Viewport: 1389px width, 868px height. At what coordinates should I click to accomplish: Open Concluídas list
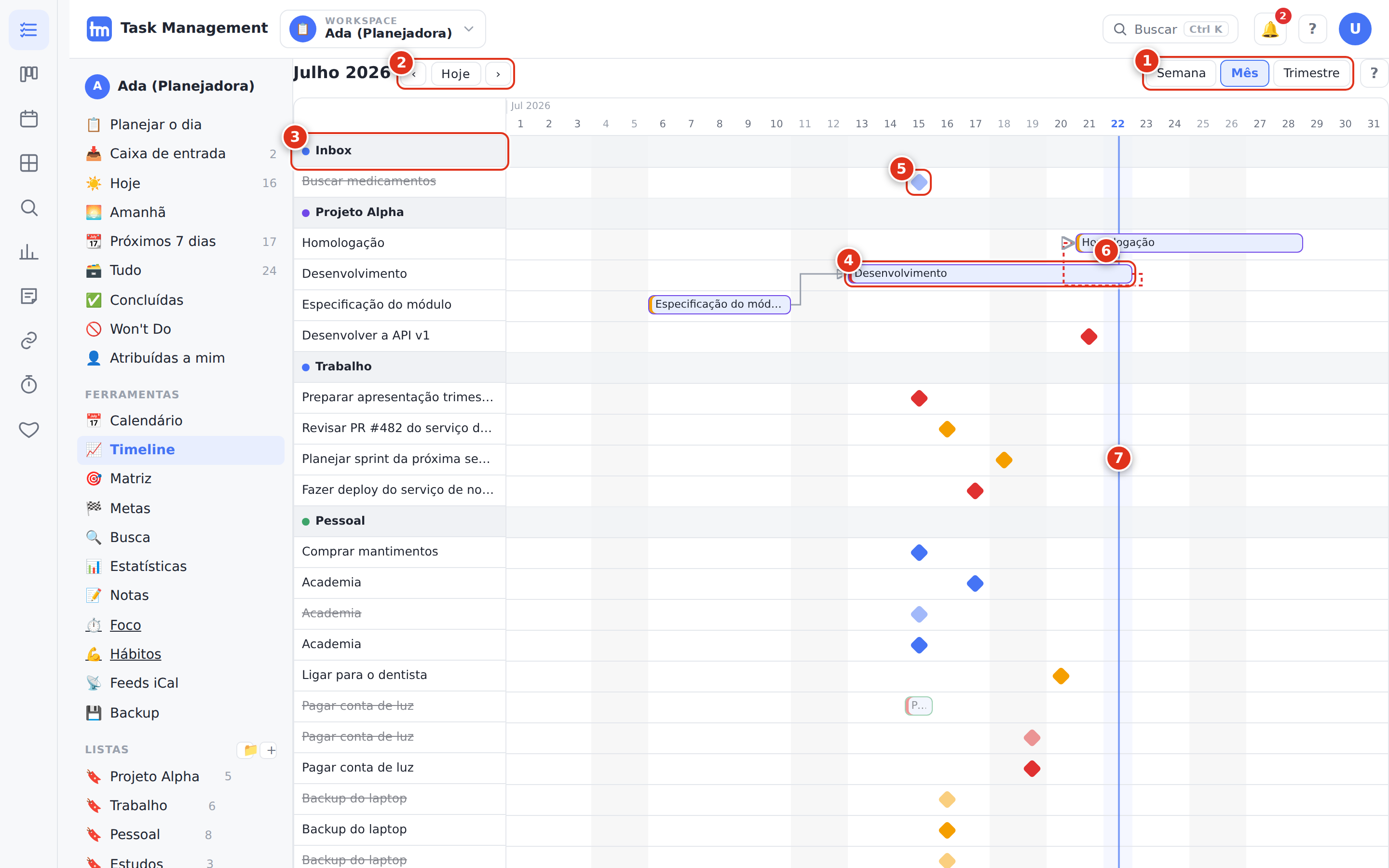coord(181,299)
